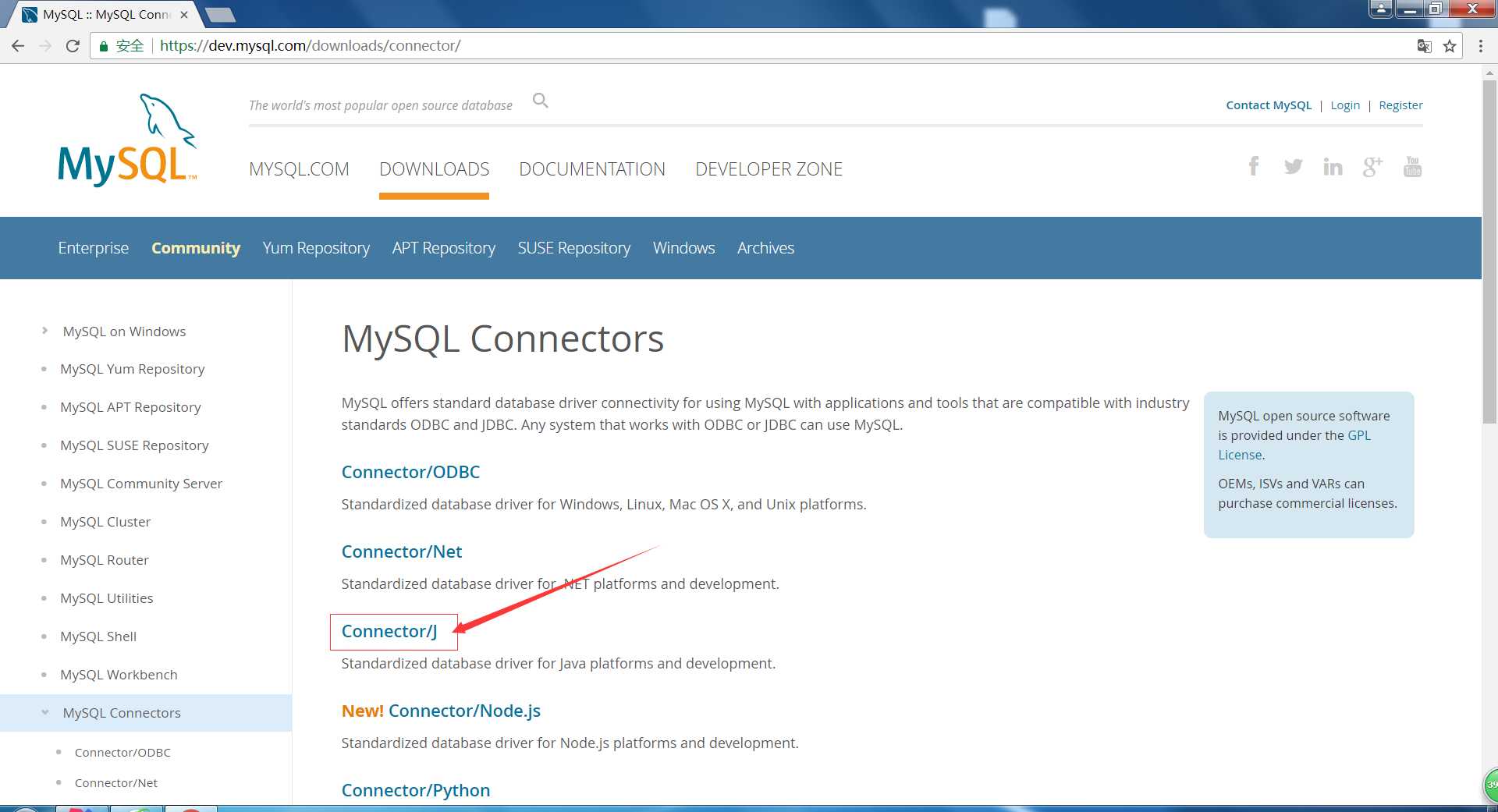Open Windows submenu item
The height and width of the screenshot is (812, 1498).
pos(684,248)
